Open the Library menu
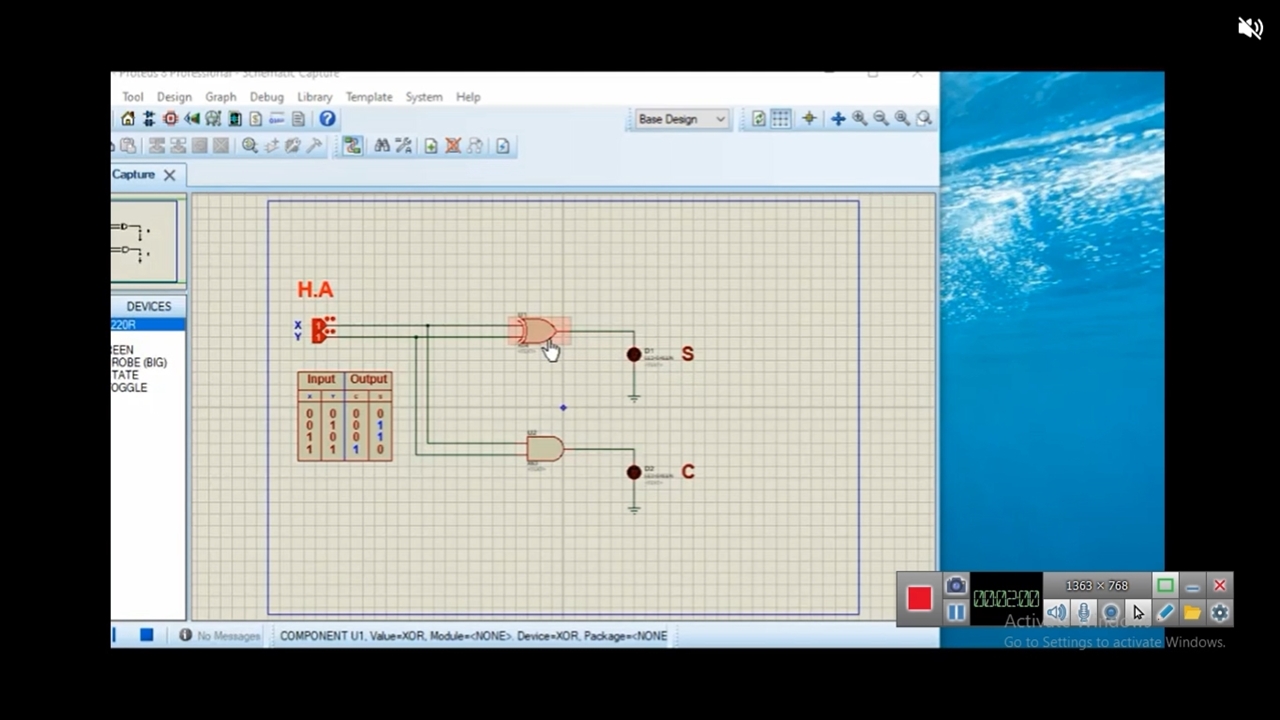 click(x=314, y=97)
